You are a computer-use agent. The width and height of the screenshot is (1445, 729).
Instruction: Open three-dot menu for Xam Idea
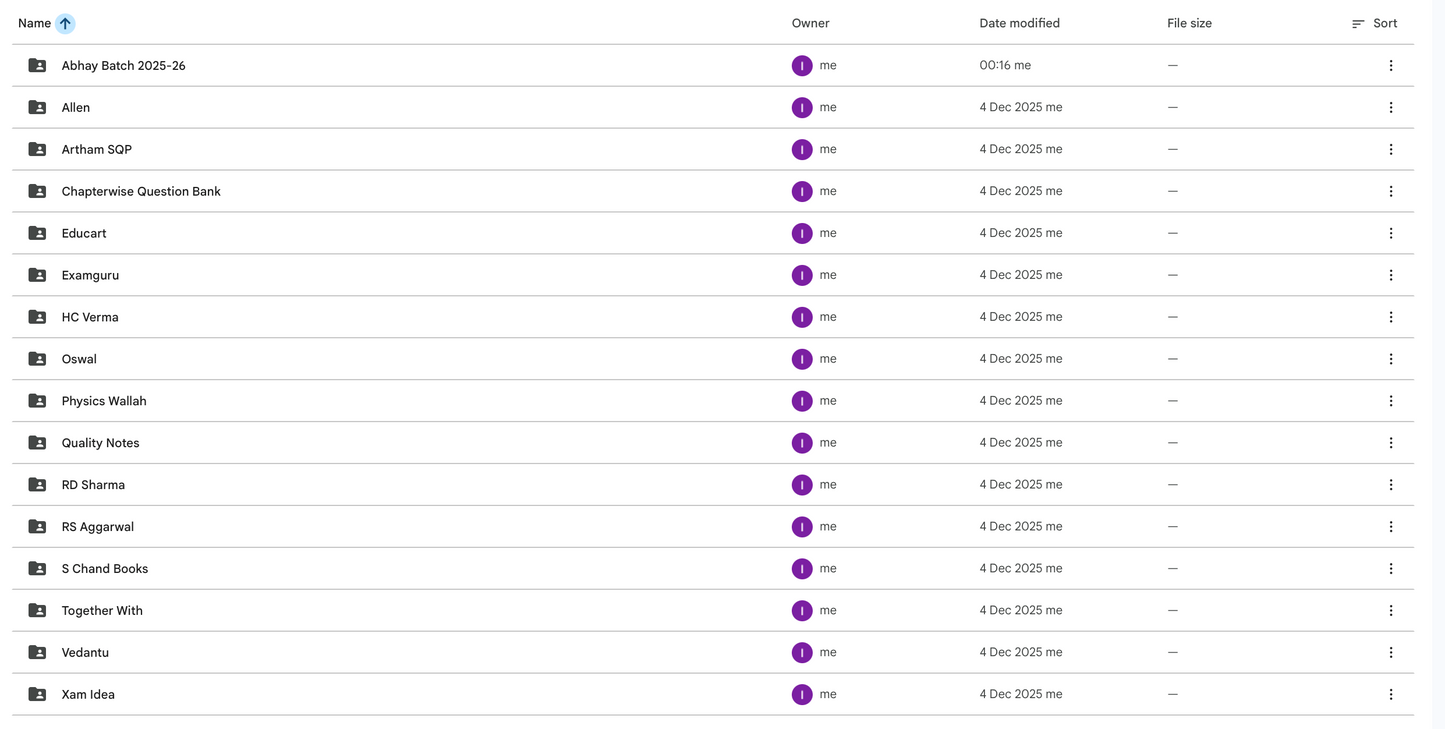pyautogui.click(x=1390, y=694)
